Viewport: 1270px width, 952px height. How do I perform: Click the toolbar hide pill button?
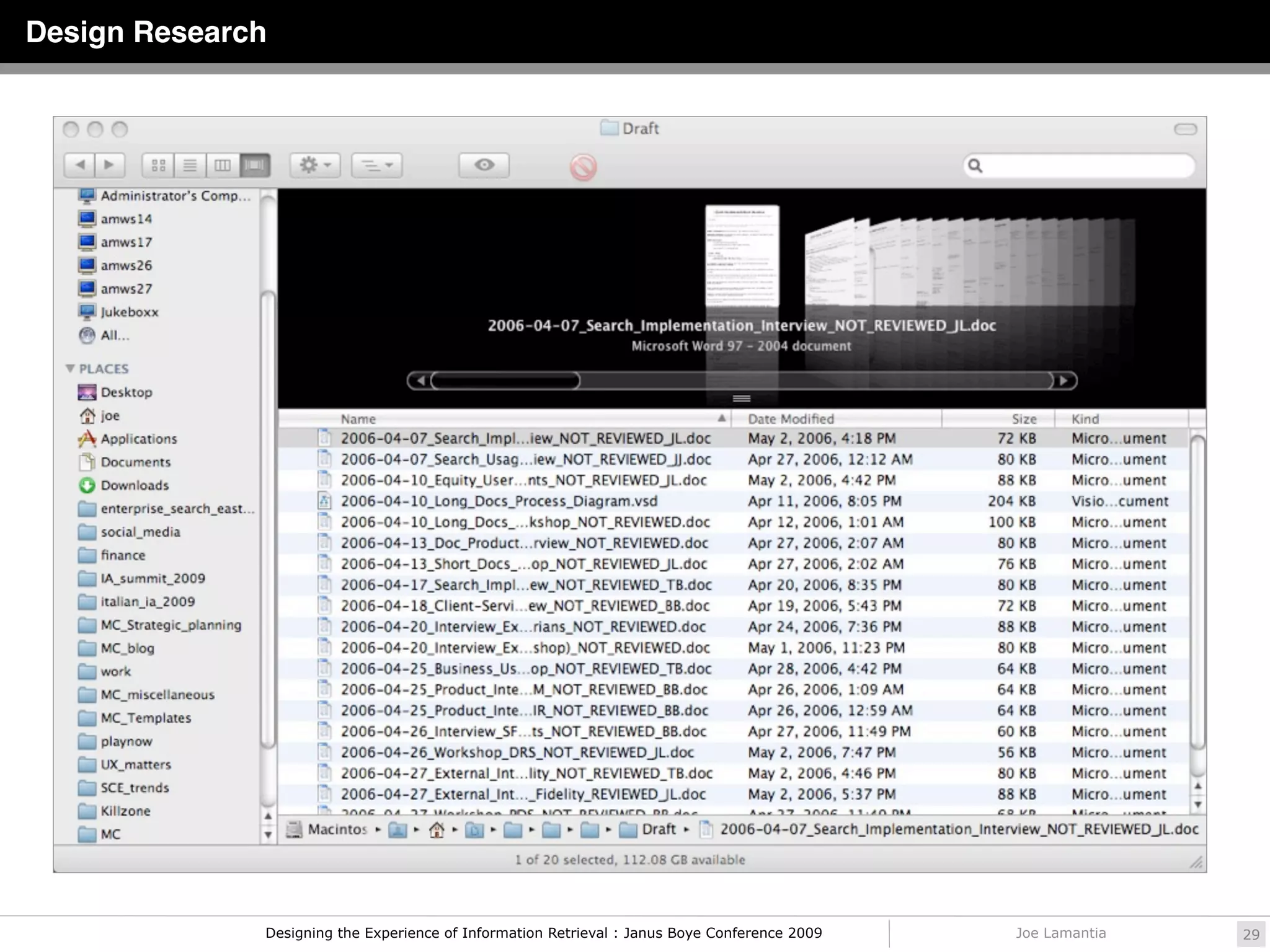pyautogui.click(x=1185, y=129)
